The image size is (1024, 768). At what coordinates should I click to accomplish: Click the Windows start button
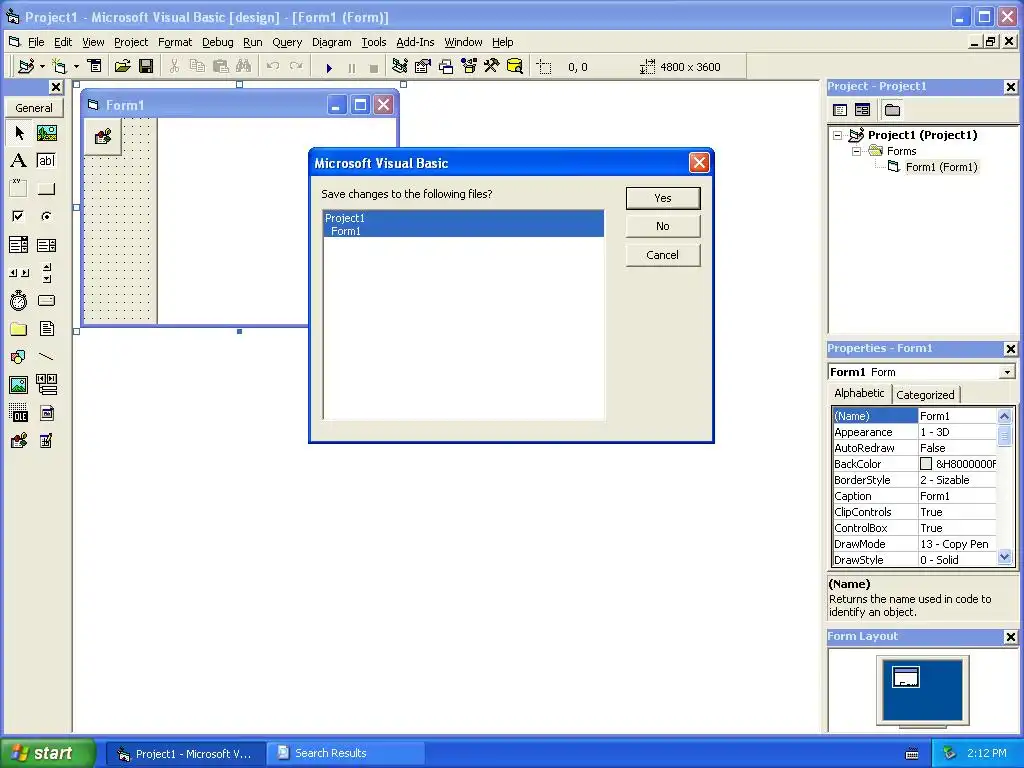(47, 753)
